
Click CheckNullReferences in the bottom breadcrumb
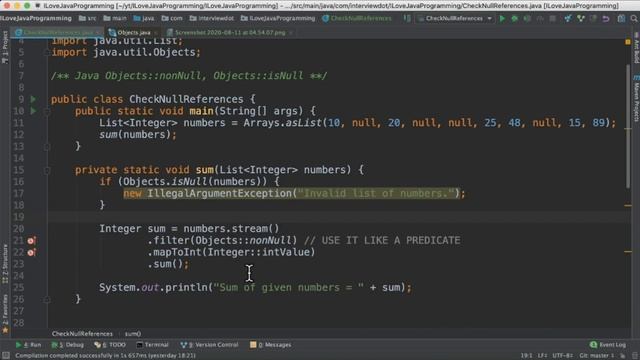(x=82, y=334)
